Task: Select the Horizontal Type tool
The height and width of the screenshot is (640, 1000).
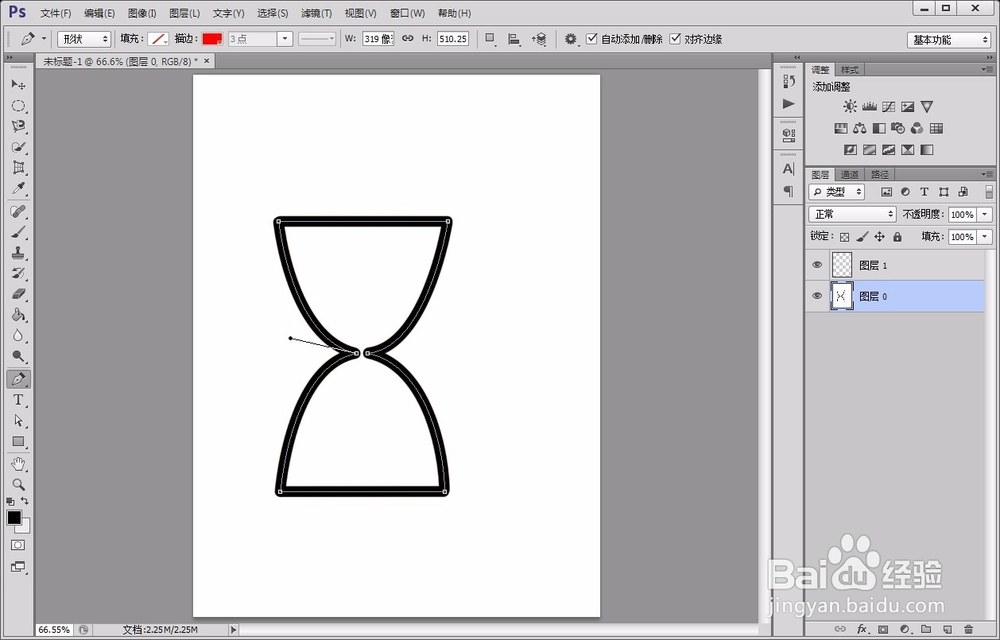Action: pos(18,400)
